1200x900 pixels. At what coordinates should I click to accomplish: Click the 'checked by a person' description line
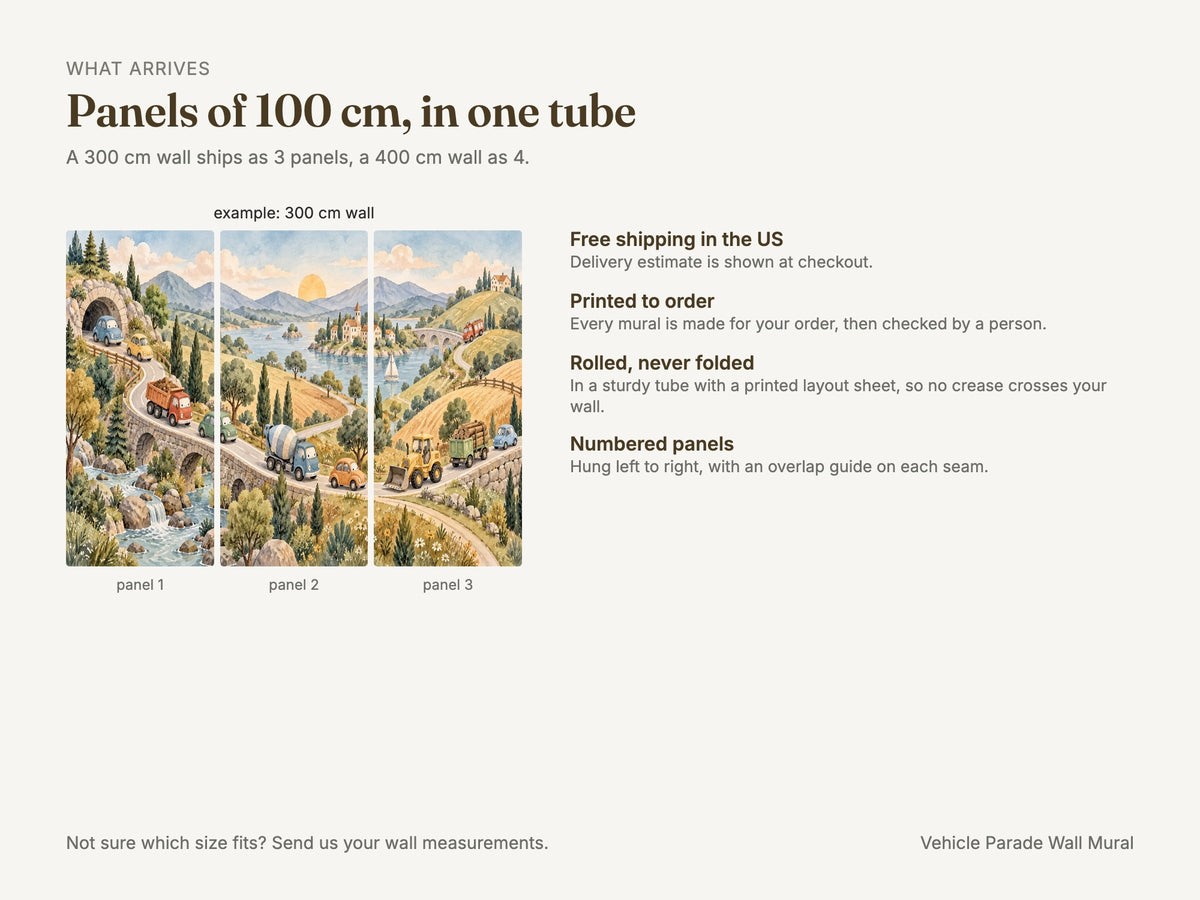point(808,324)
